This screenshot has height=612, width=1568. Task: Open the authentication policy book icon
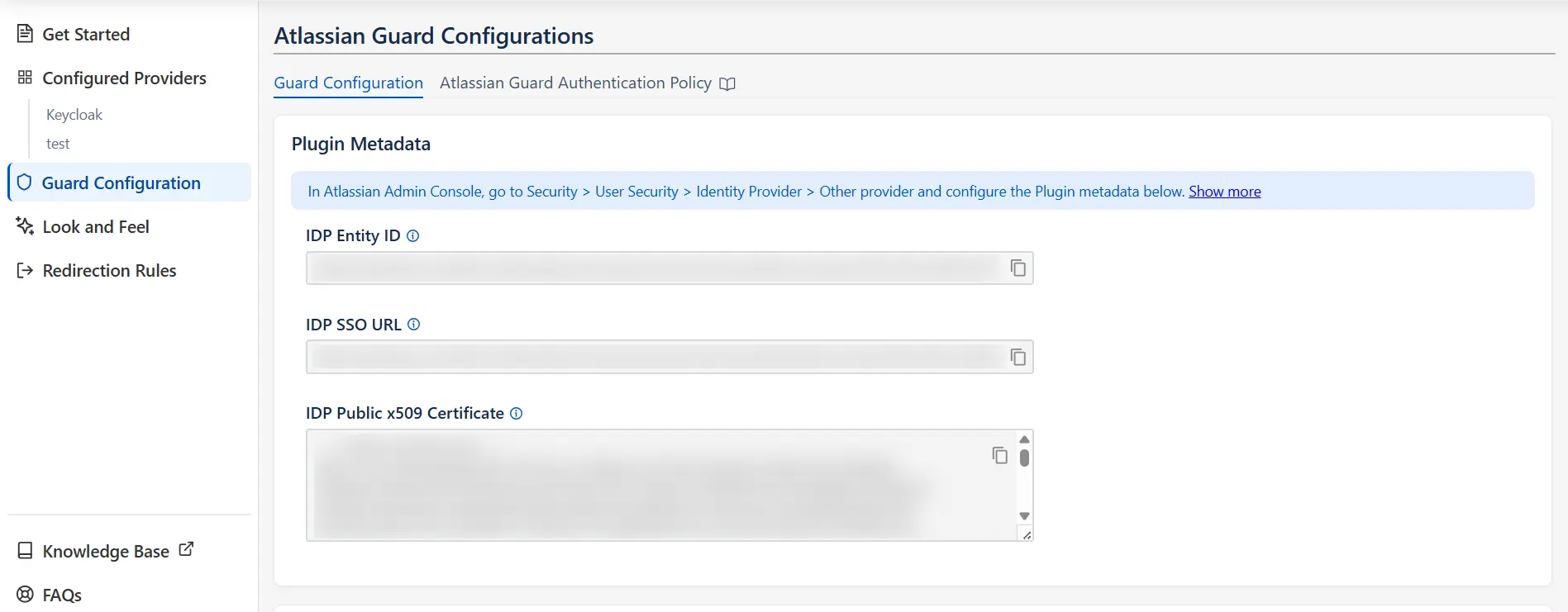tap(727, 83)
